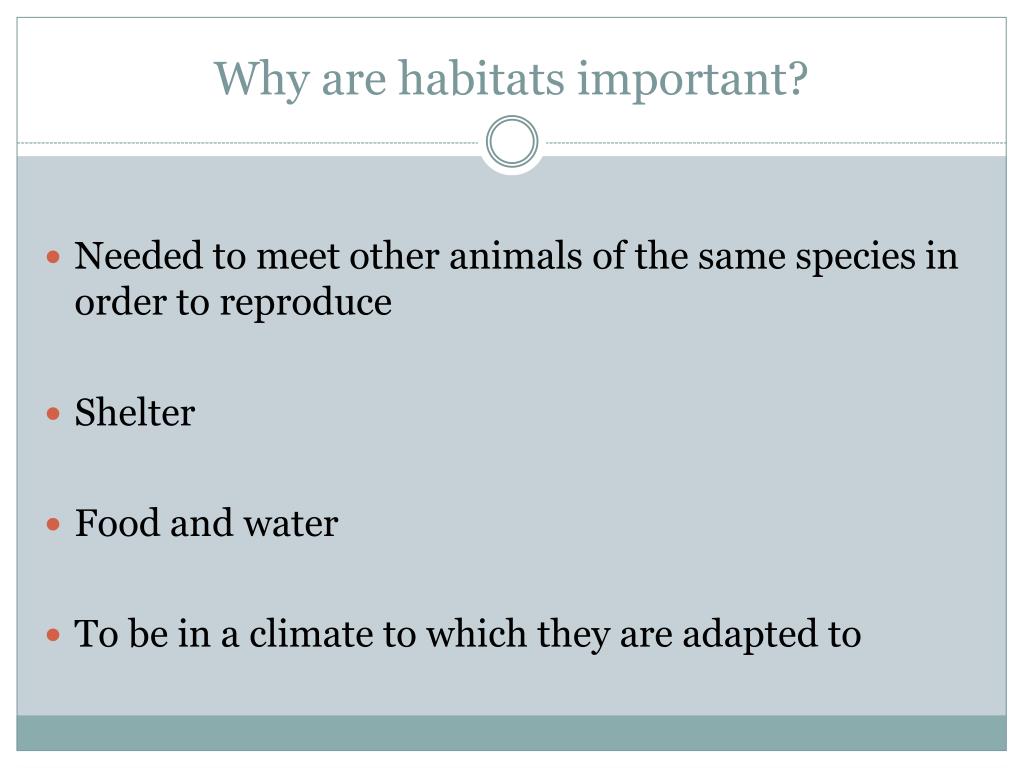
Task: Click the teal footer bar at the slide bottom
Action: pyautogui.click(x=511, y=733)
